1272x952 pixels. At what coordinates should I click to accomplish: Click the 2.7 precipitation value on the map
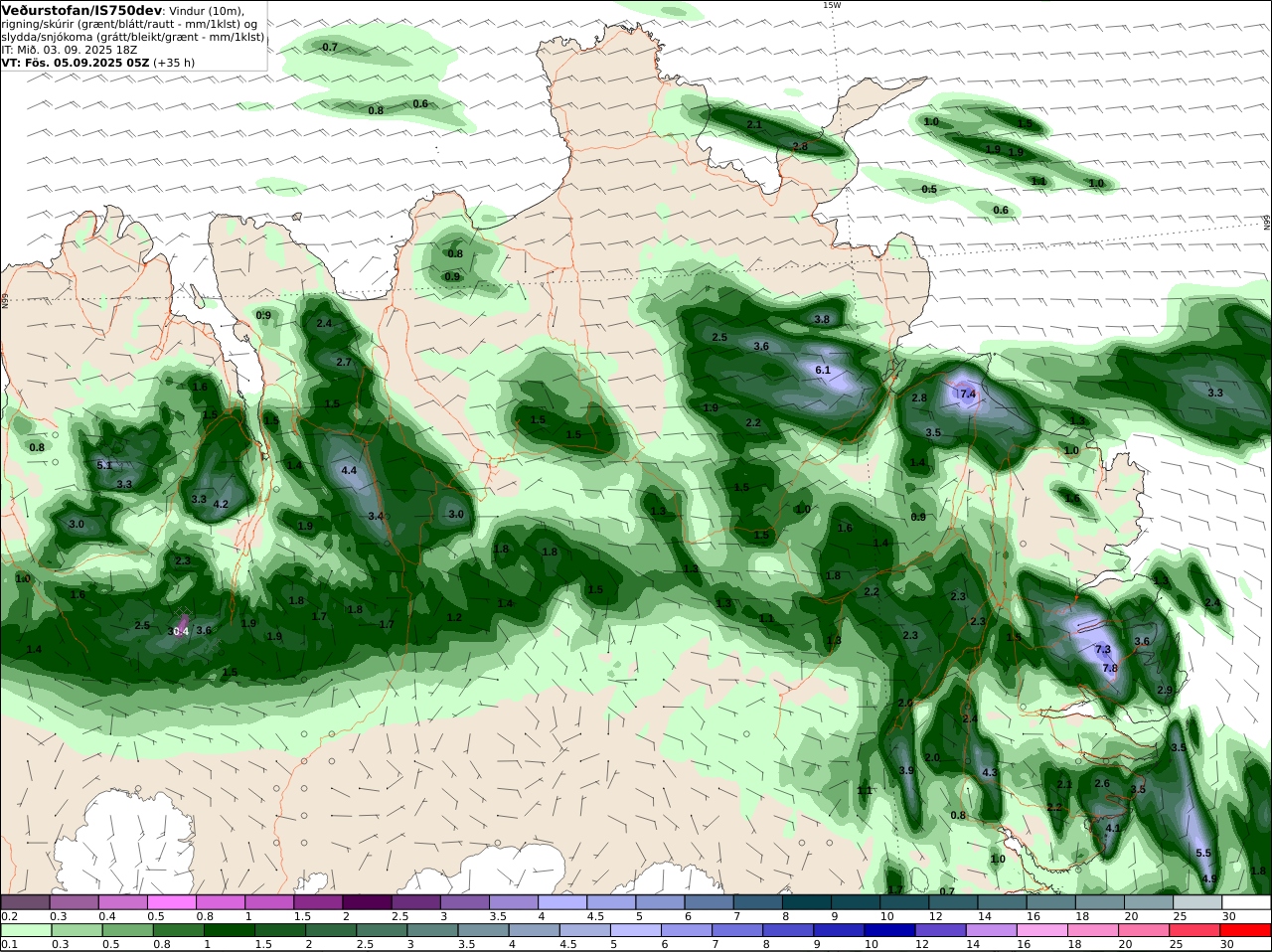click(x=344, y=362)
